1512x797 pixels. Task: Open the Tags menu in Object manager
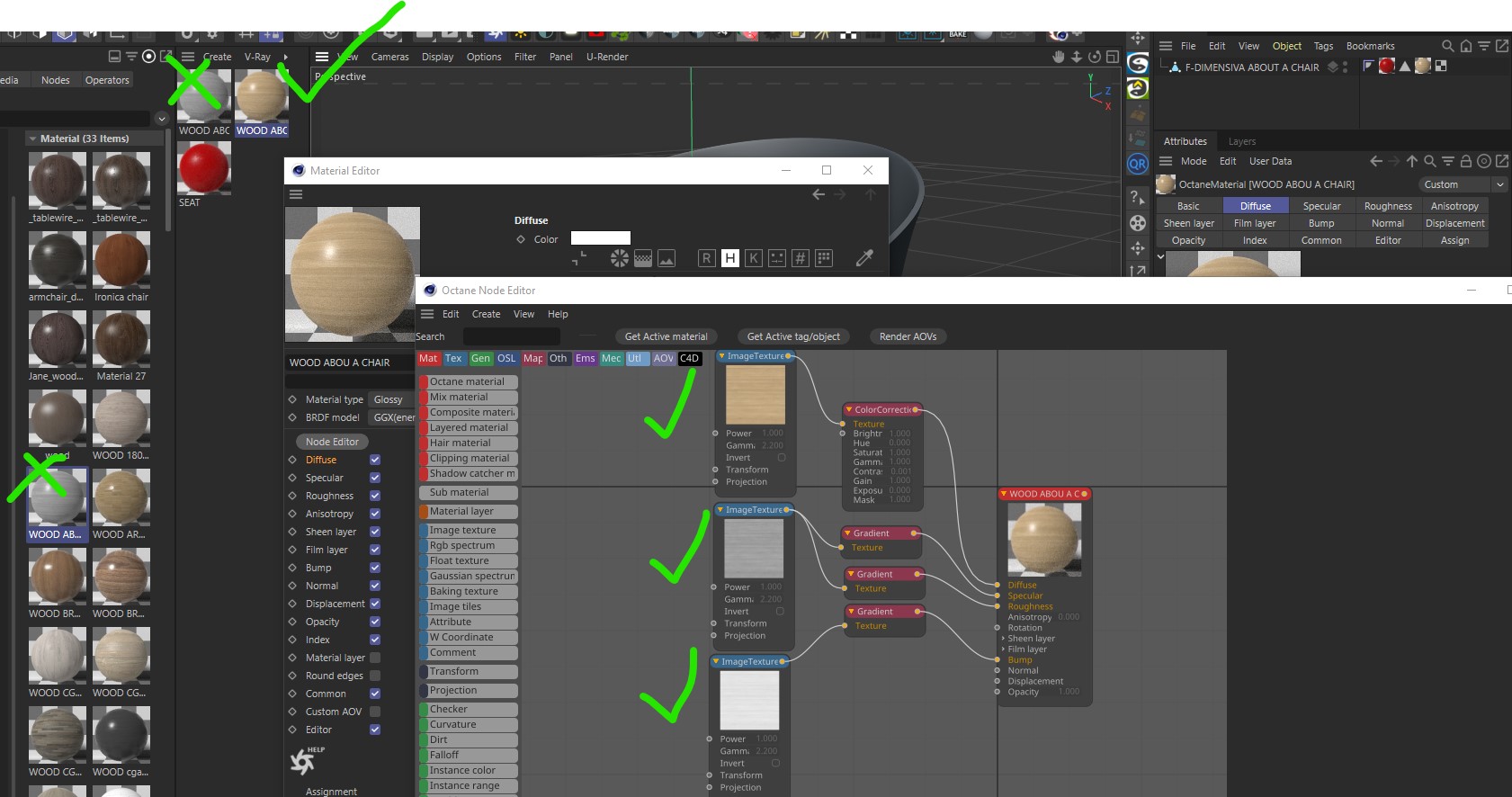coord(1323,46)
